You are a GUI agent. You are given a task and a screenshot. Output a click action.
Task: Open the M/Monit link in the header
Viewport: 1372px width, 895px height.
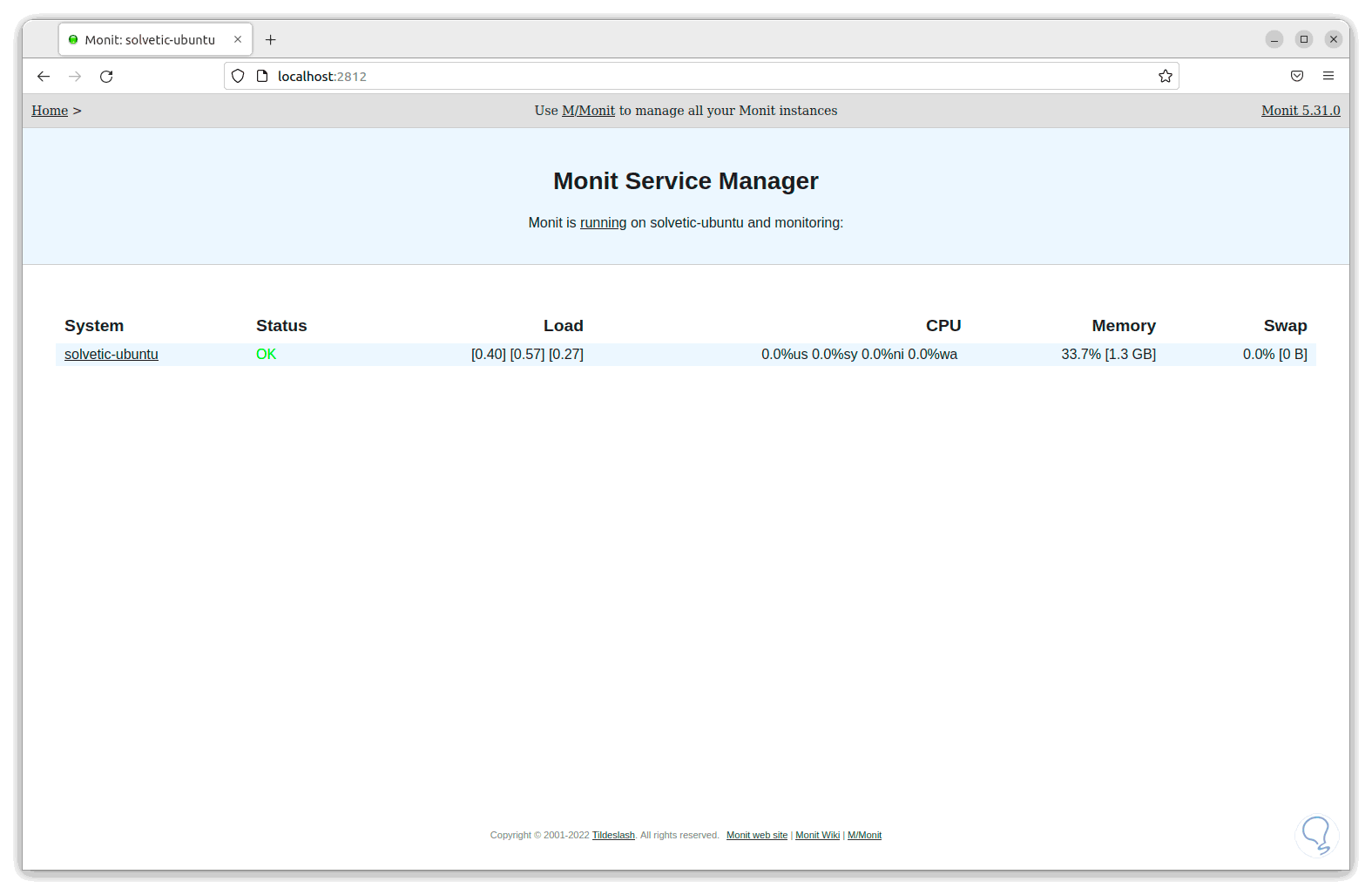point(588,111)
